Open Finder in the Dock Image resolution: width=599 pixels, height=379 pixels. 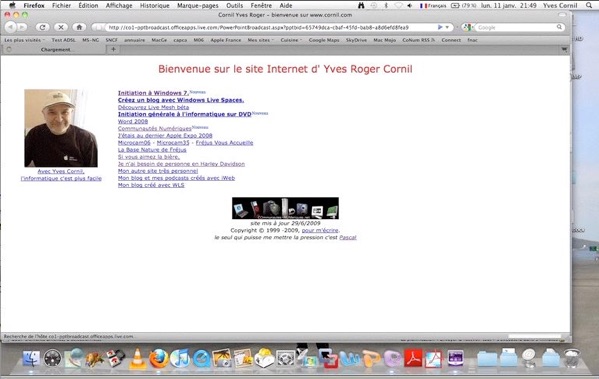point(31,359)
